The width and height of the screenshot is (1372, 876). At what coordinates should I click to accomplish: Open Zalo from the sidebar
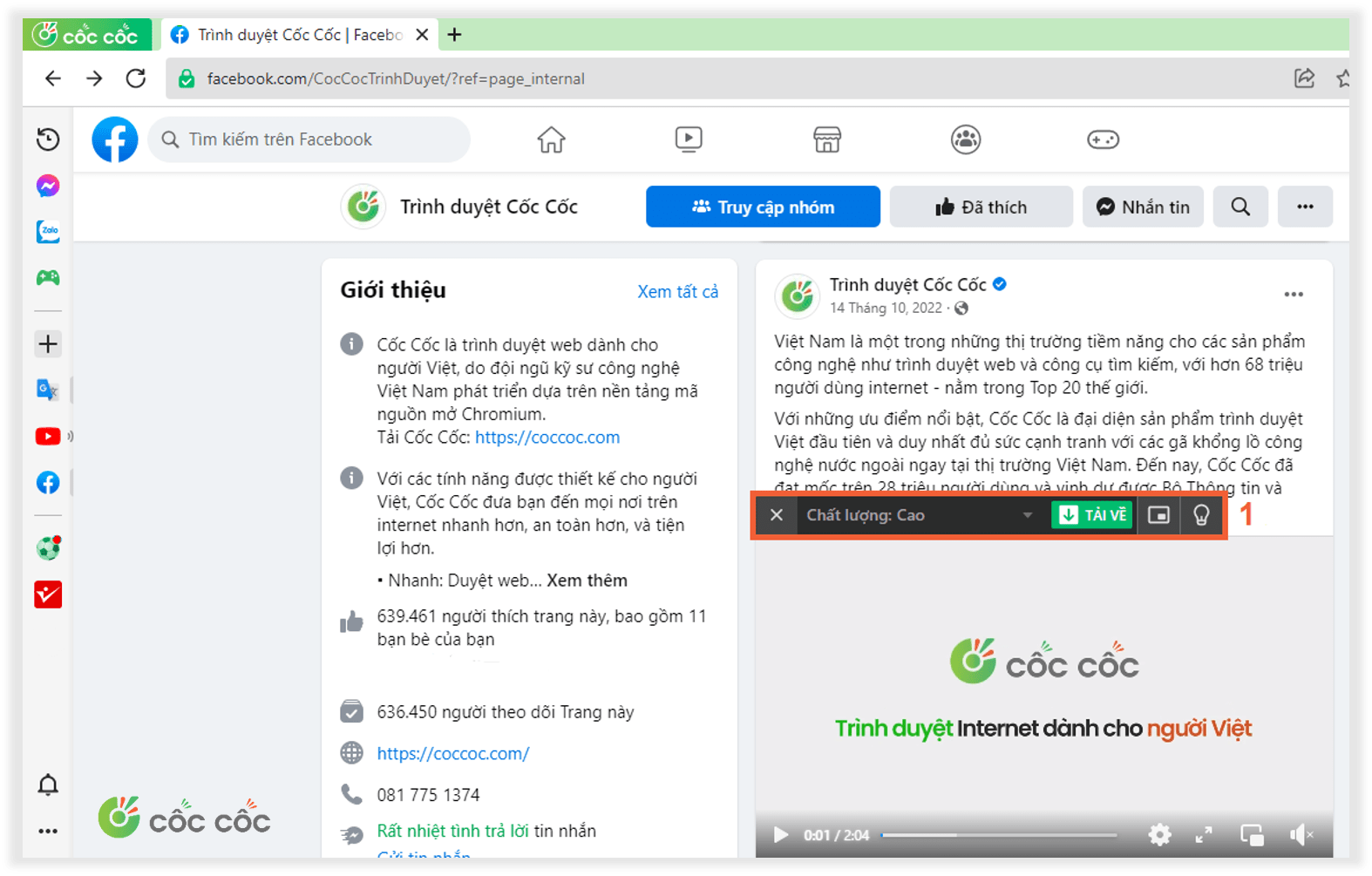[48, 232]
